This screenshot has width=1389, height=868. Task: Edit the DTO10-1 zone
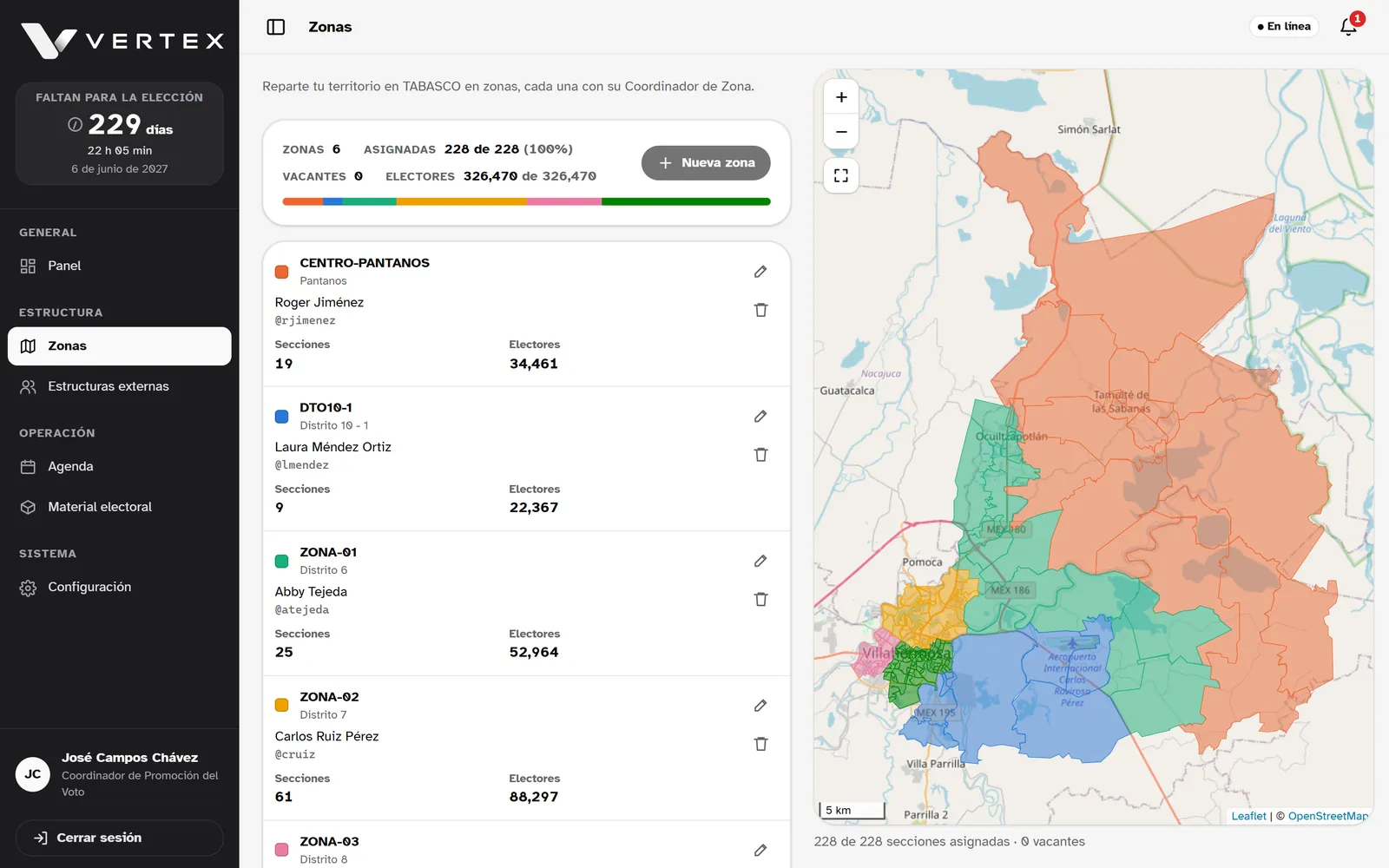pyautogui.click(x=760, y=417)
